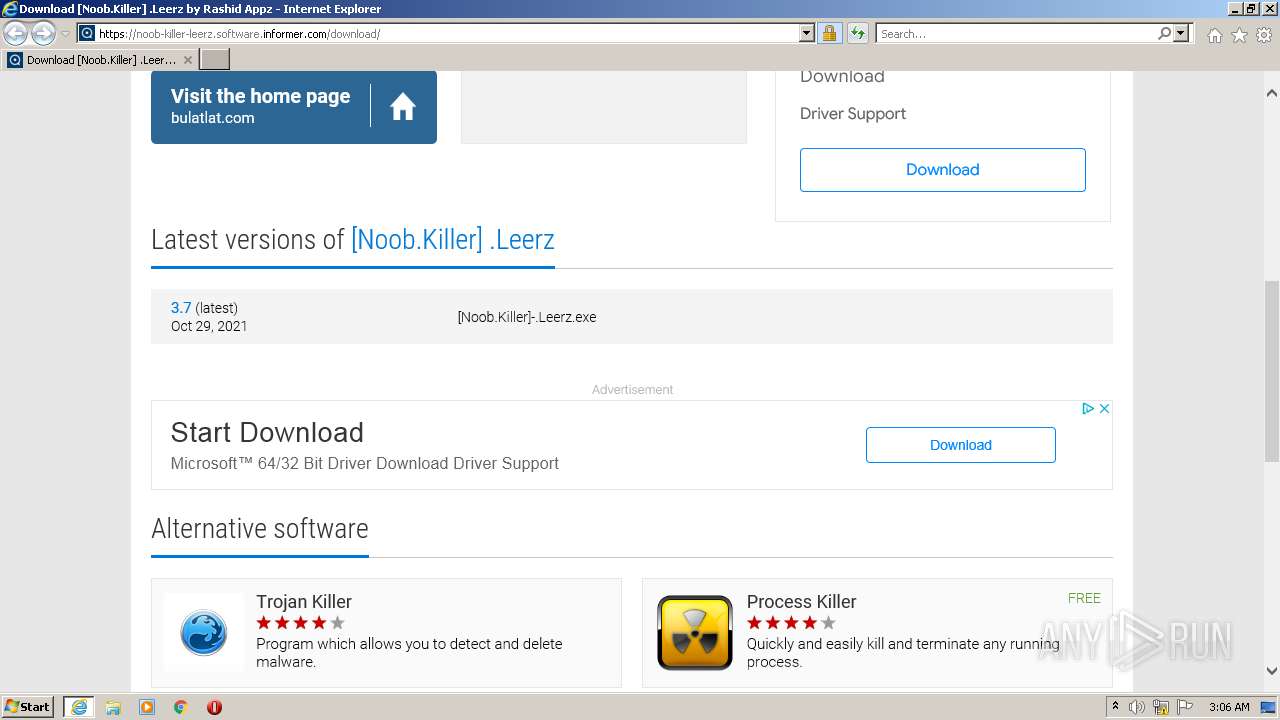Viewport: 1280px width, 720px height.
Task: Click the volume speaker tray icon
Action: (x=1137, y=707)
